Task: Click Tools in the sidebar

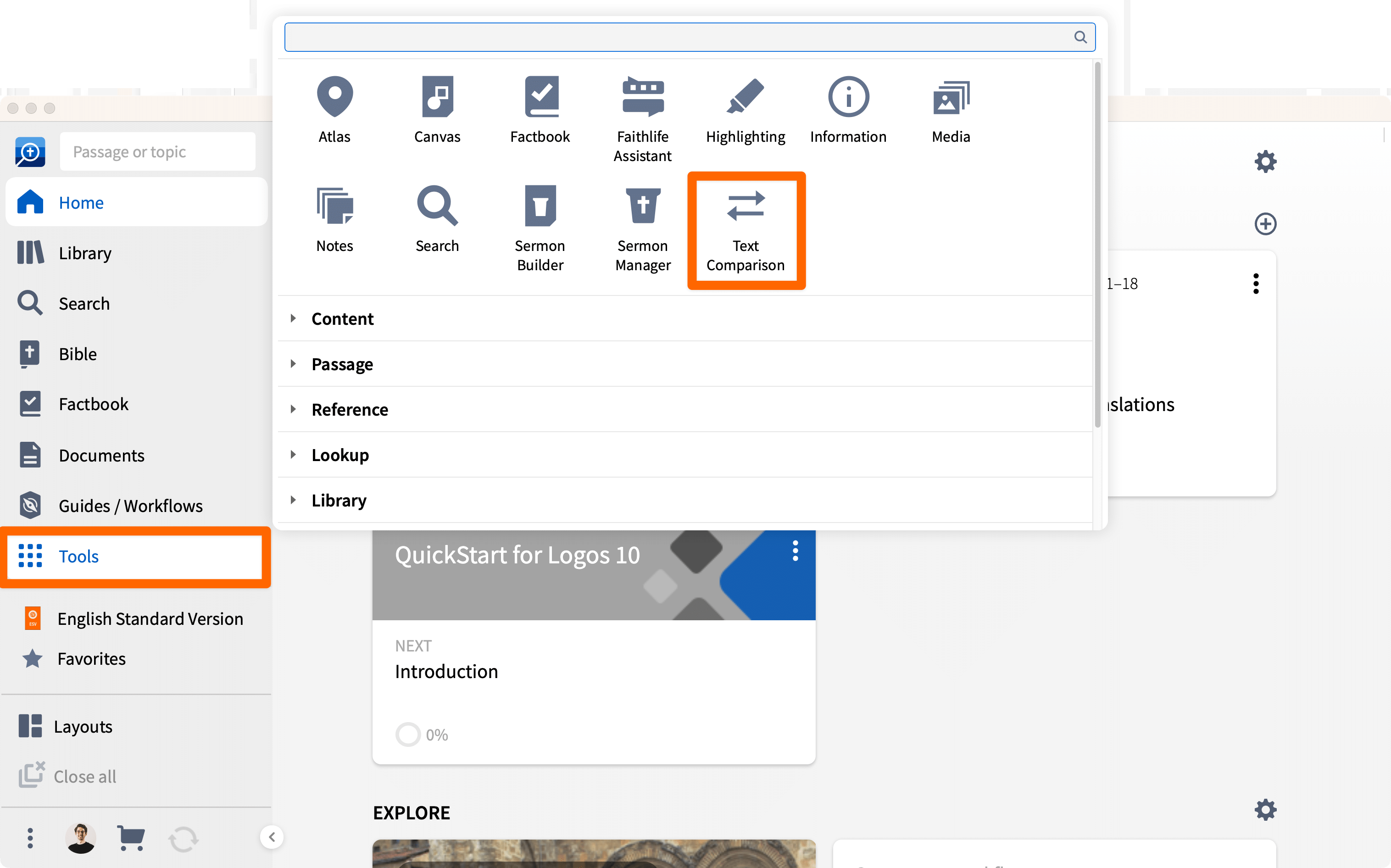Action: (135, 556)
